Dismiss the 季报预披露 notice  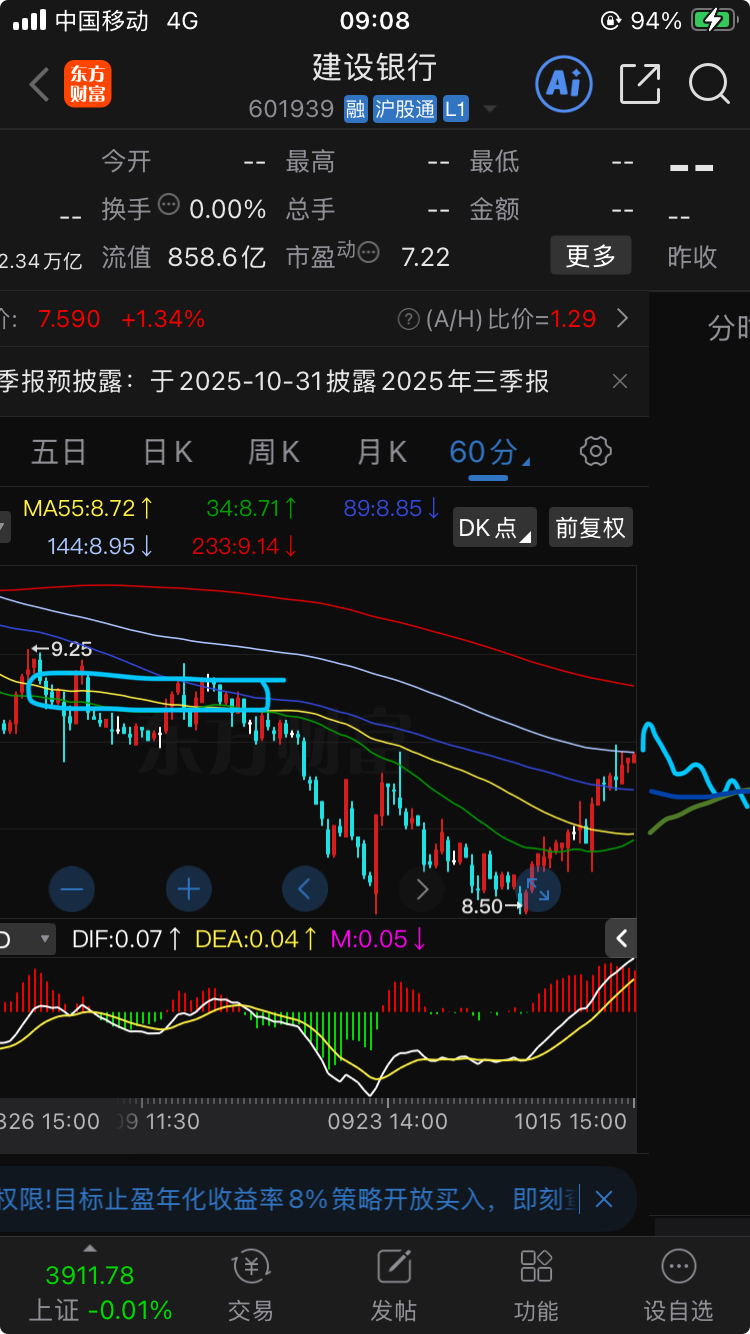(x=620, y=381)
